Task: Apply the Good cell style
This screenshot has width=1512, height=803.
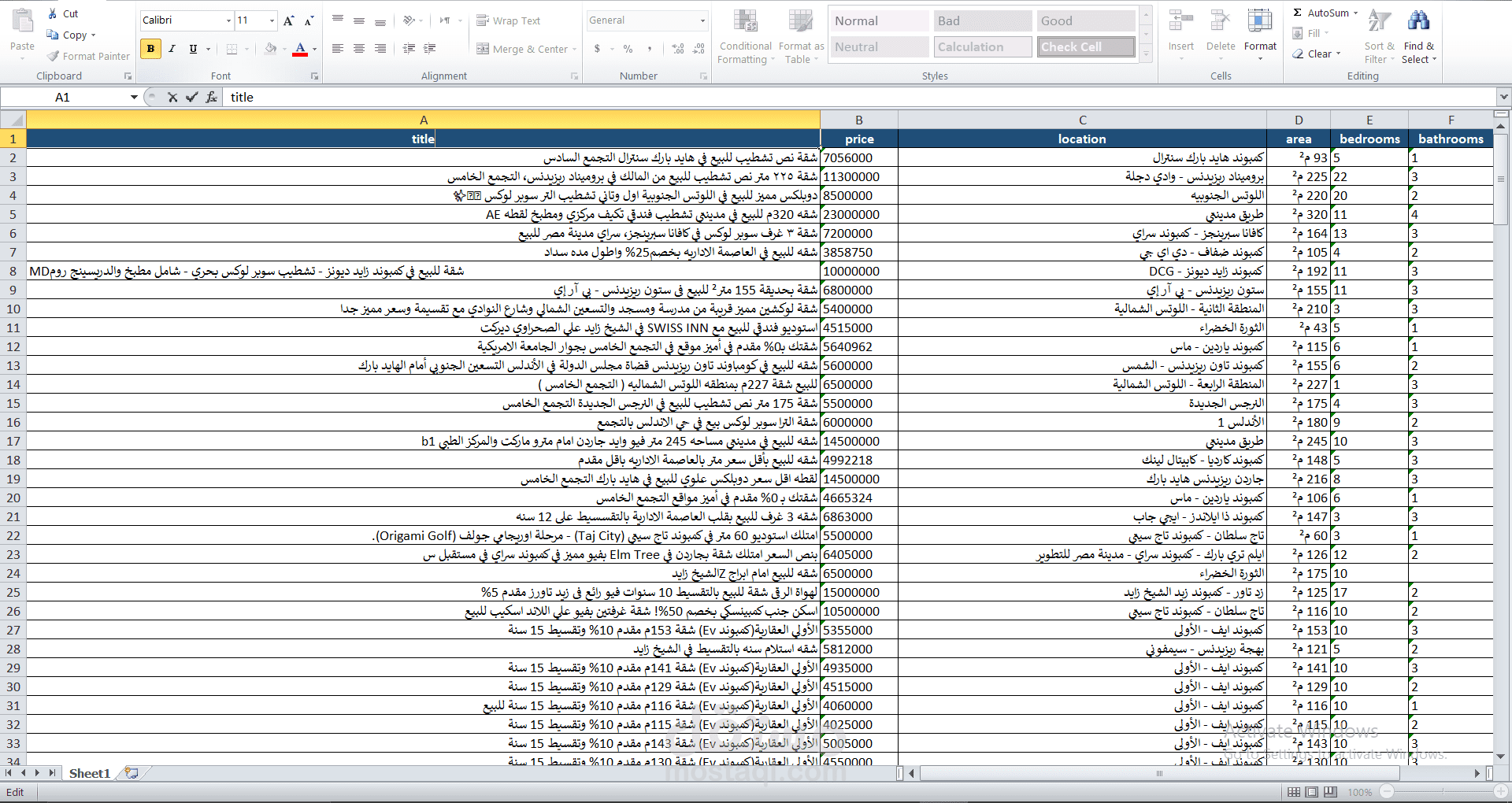Action: tap(1085, 20)
